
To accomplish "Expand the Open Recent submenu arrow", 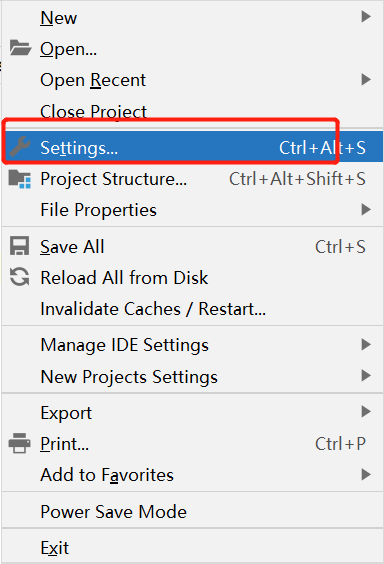I will (366, 79).
